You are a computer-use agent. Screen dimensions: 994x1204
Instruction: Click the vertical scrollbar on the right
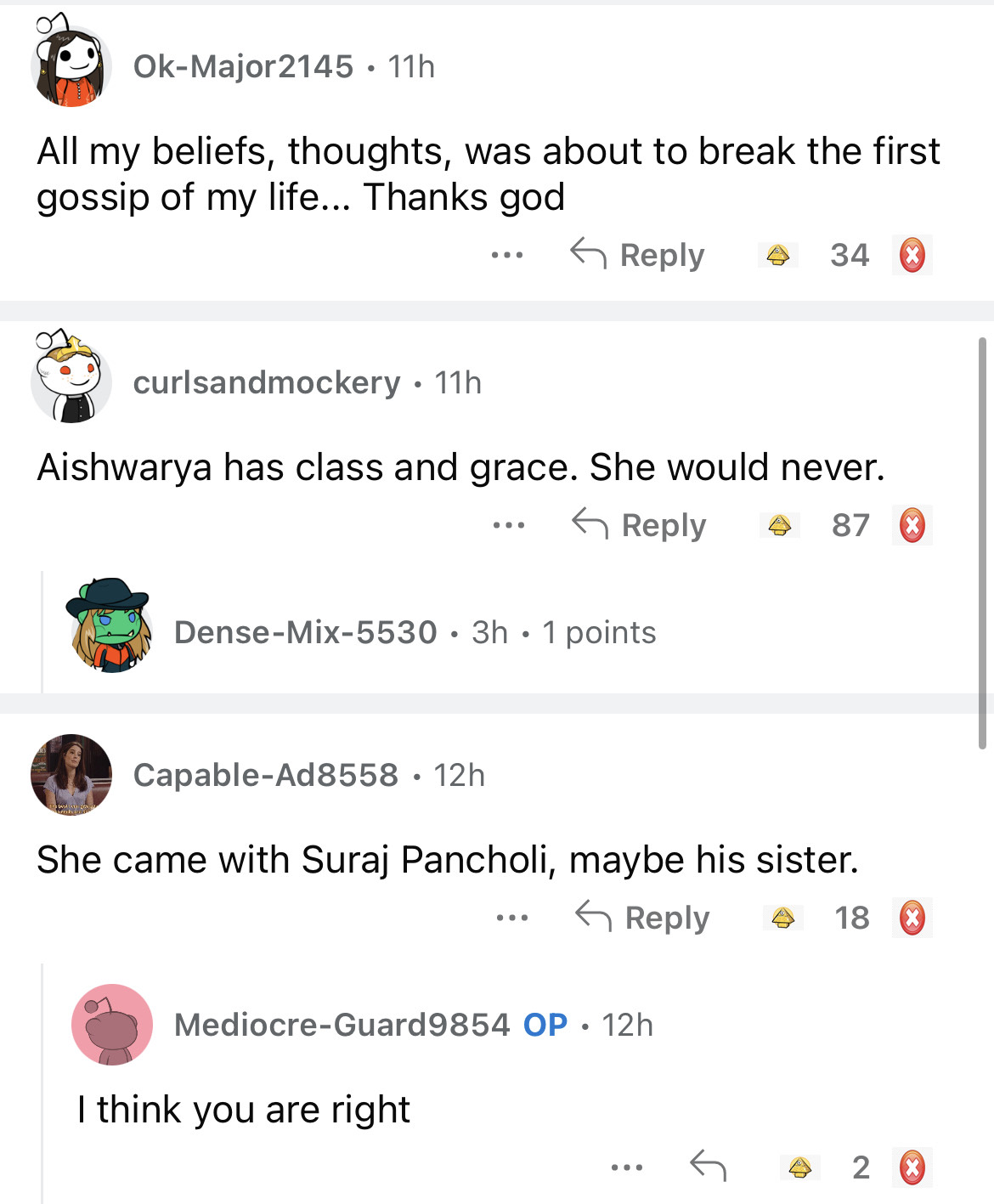tap(982, 544)
